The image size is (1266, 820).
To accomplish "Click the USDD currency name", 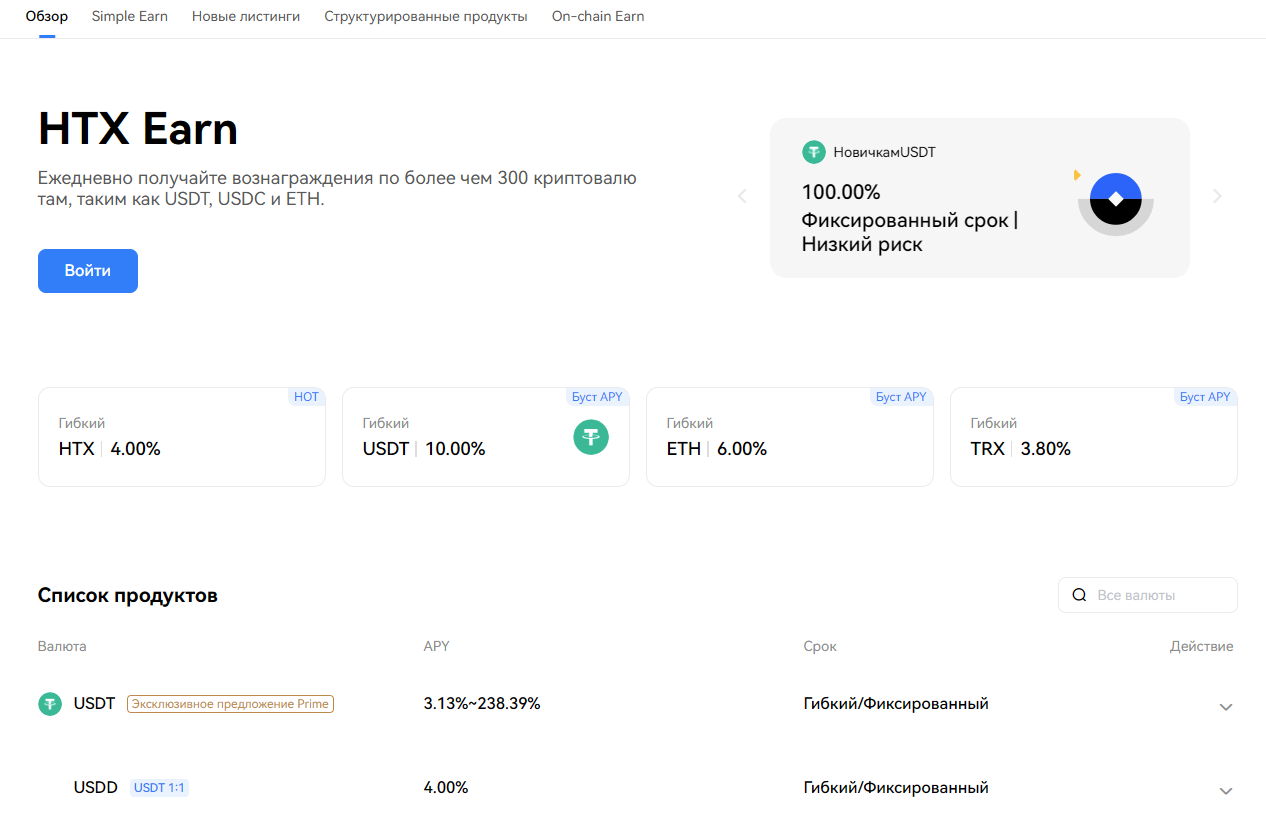I will point(96,788).
